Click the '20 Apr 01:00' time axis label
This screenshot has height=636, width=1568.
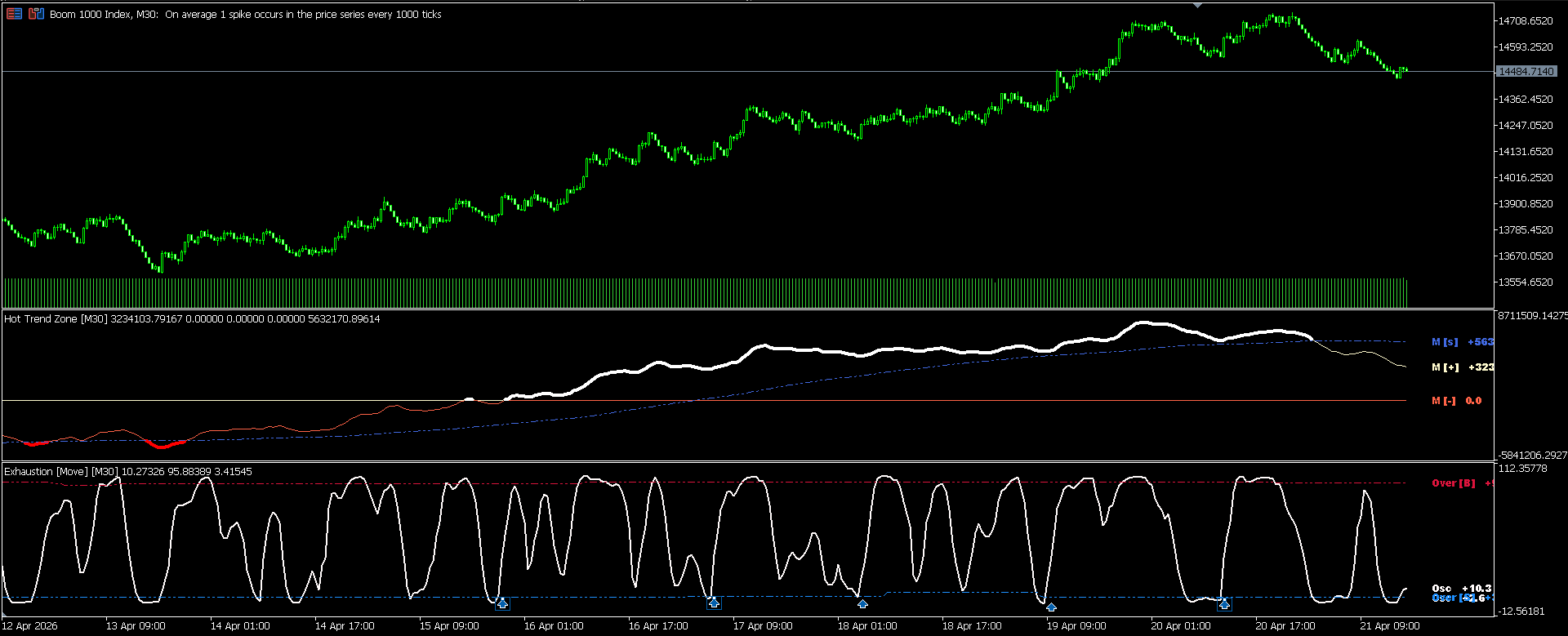1181,626
